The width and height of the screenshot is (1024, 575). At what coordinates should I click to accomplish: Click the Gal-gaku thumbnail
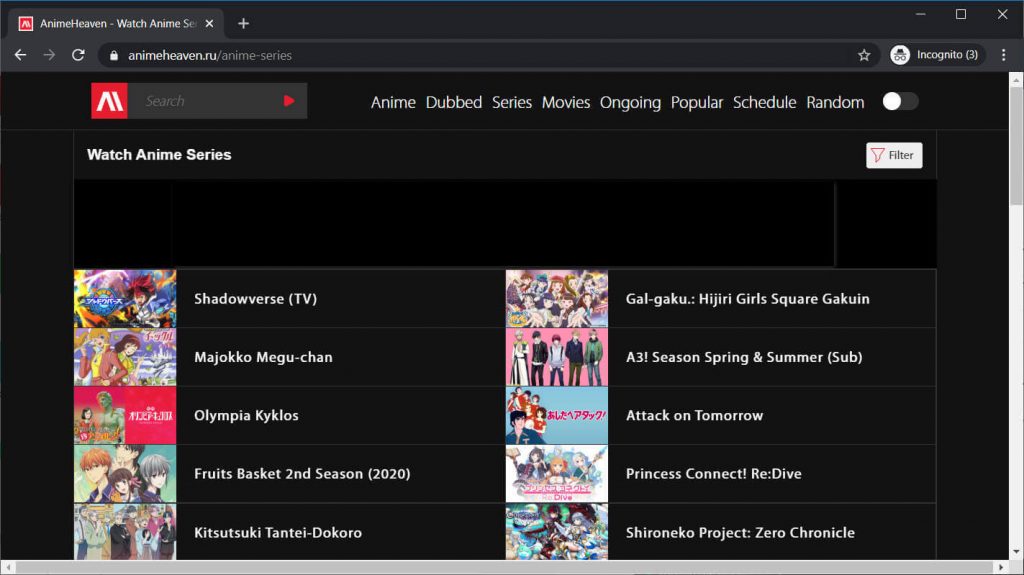[556, 299]
